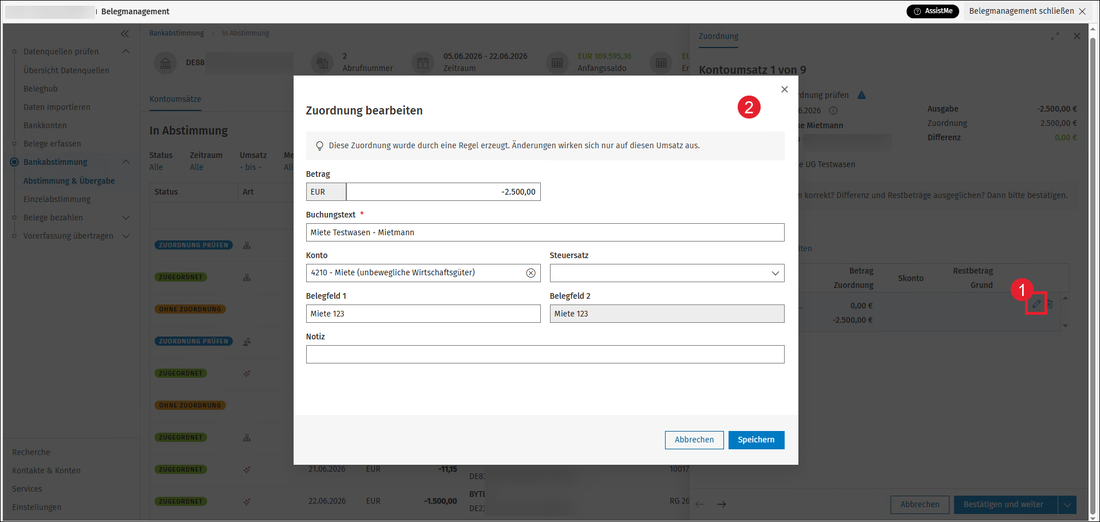The height and width of the screenshot is (522, 1100).
Task: Select the Kontoumsätze tab
Action: point(175,100)
